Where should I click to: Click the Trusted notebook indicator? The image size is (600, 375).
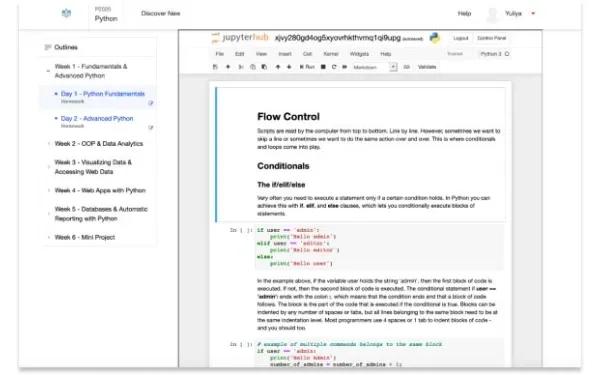(455, 54)
